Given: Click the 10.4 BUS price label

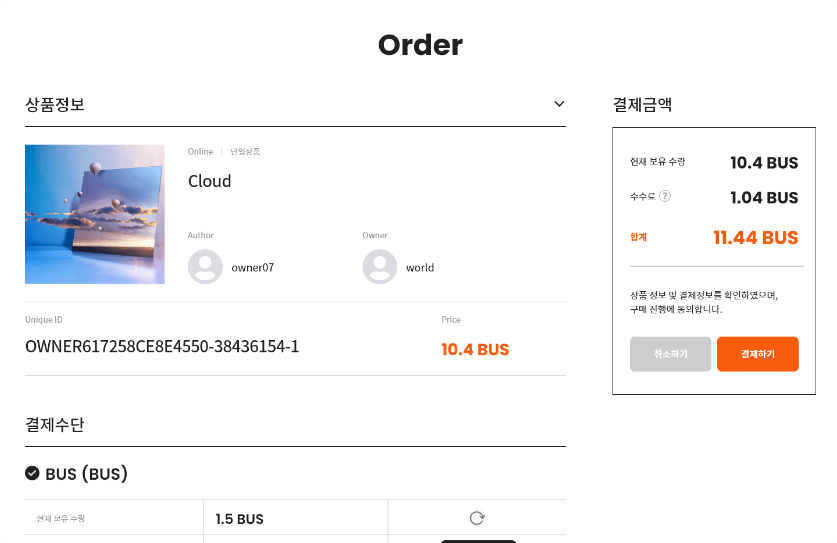Looking at the screenshot, I should tap(475, 349).
